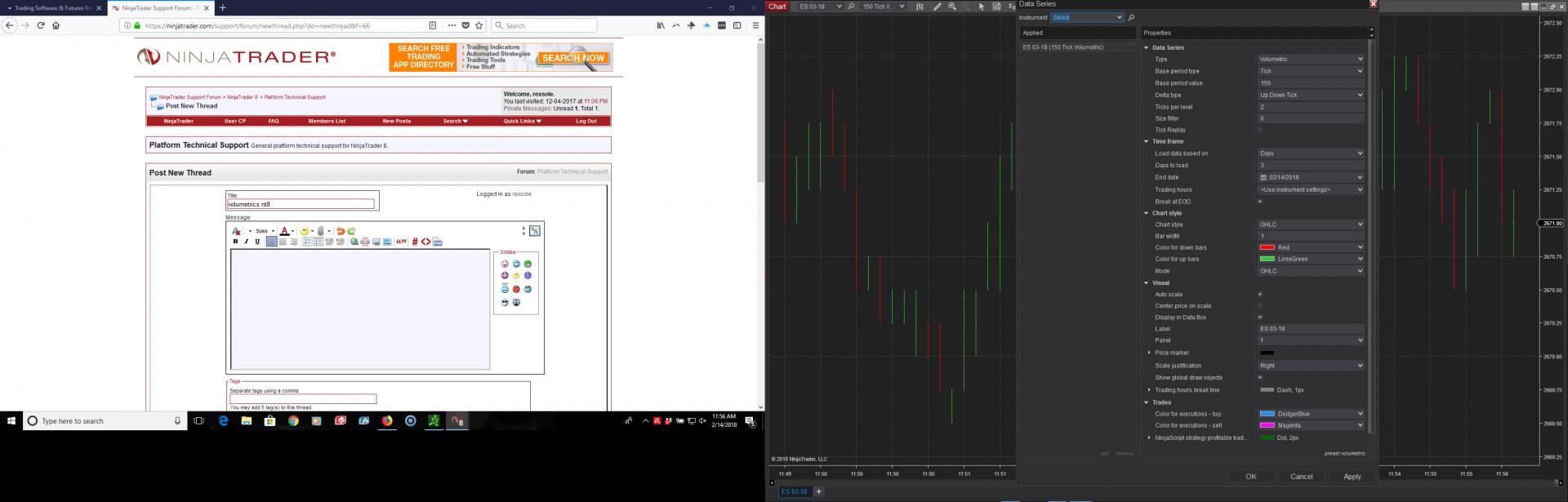Click the zoom in magnifier in chart toolbar

point(952,7)
